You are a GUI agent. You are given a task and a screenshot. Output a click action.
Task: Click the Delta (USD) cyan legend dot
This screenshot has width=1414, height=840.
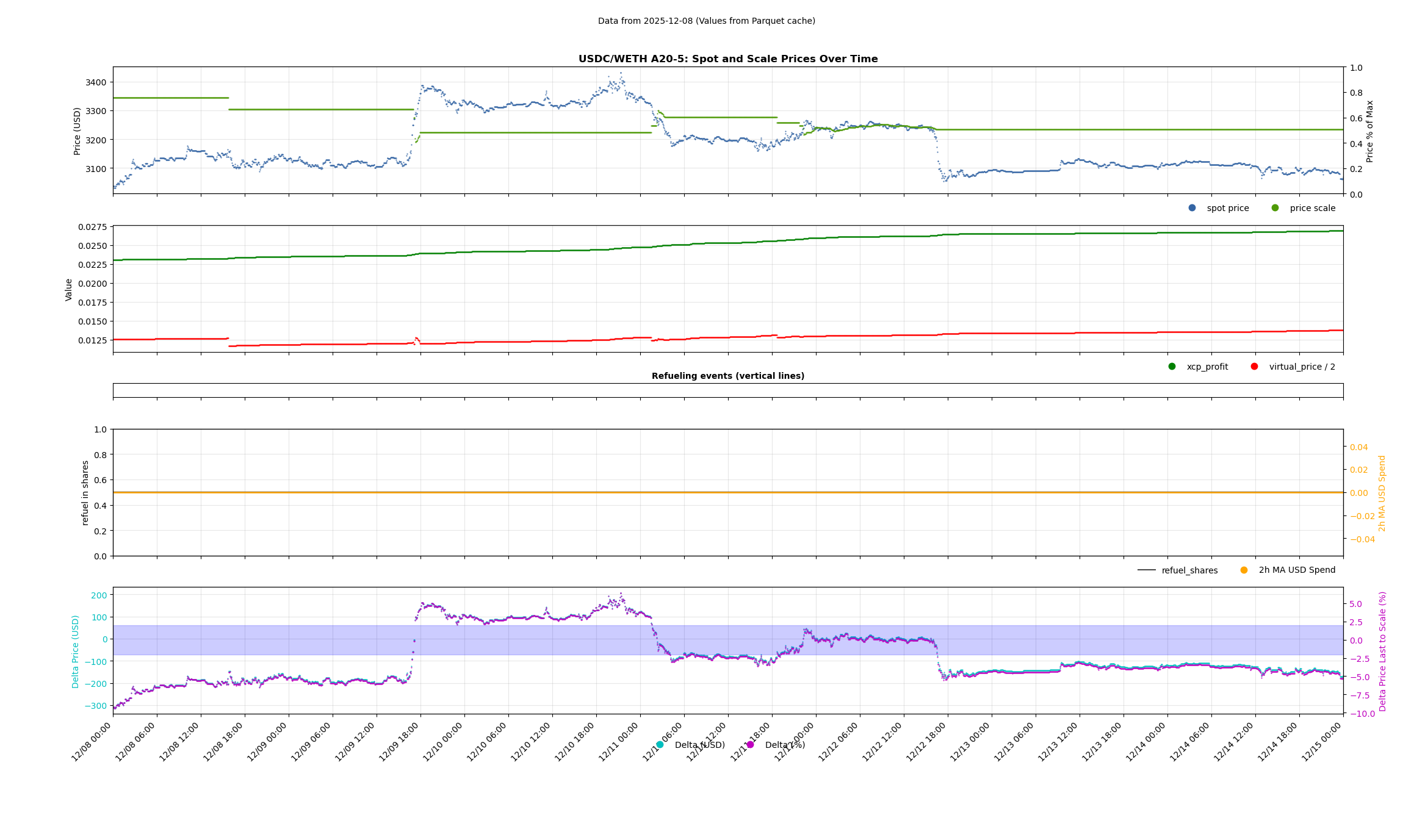[x=660, y=745]
